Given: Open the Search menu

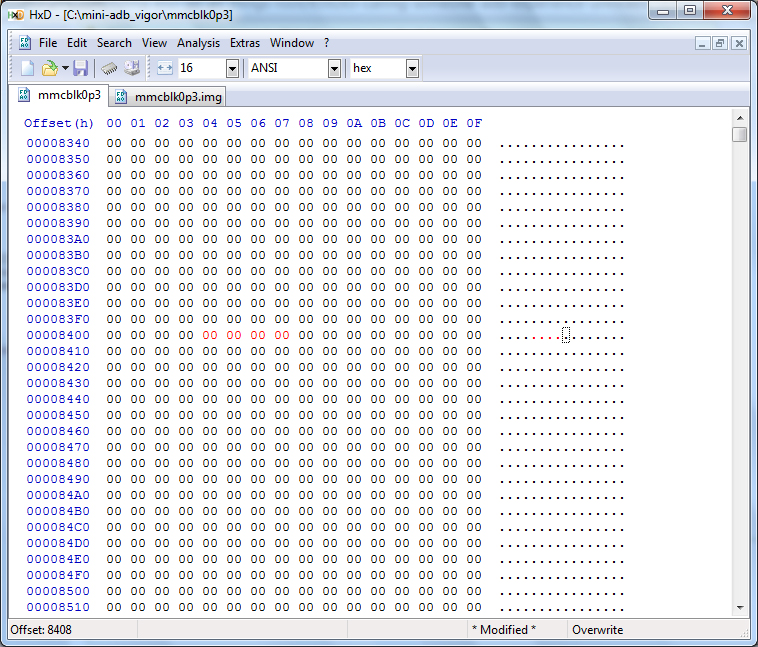Looking at the screenshot, I should pyautogui.click(x=114, y=43).
